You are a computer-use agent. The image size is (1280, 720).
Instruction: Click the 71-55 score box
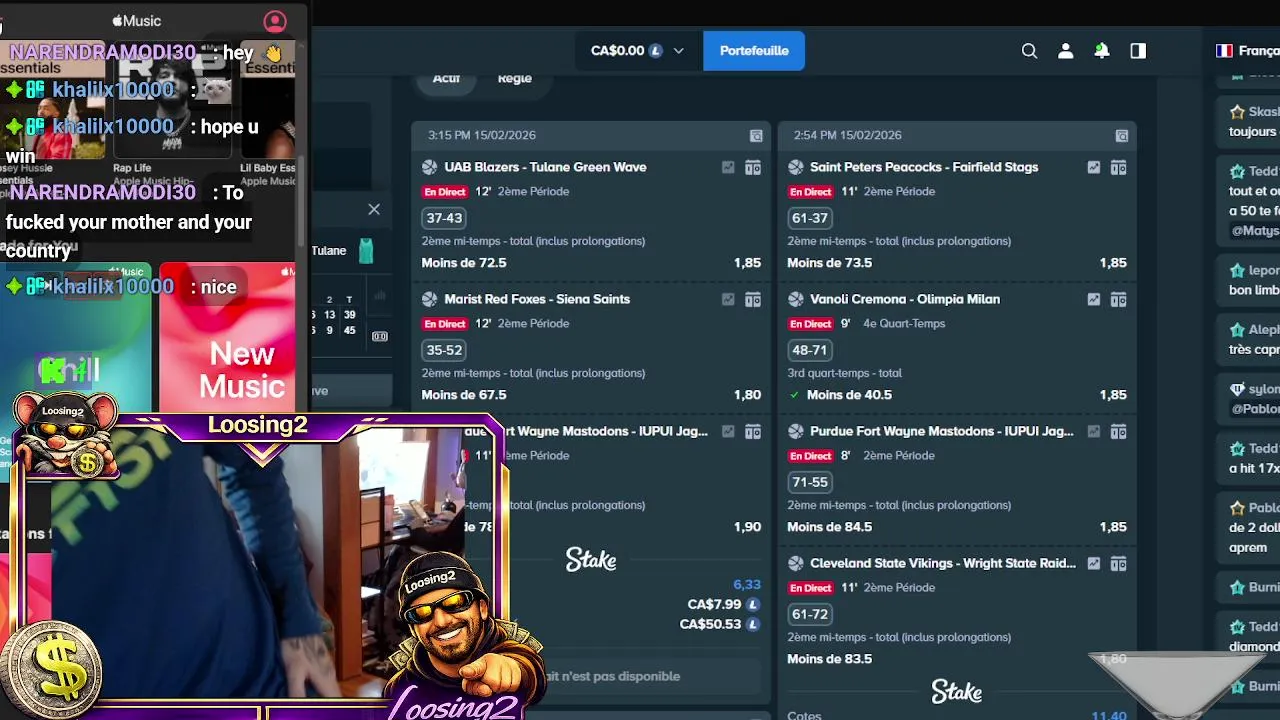coord(810,482)
